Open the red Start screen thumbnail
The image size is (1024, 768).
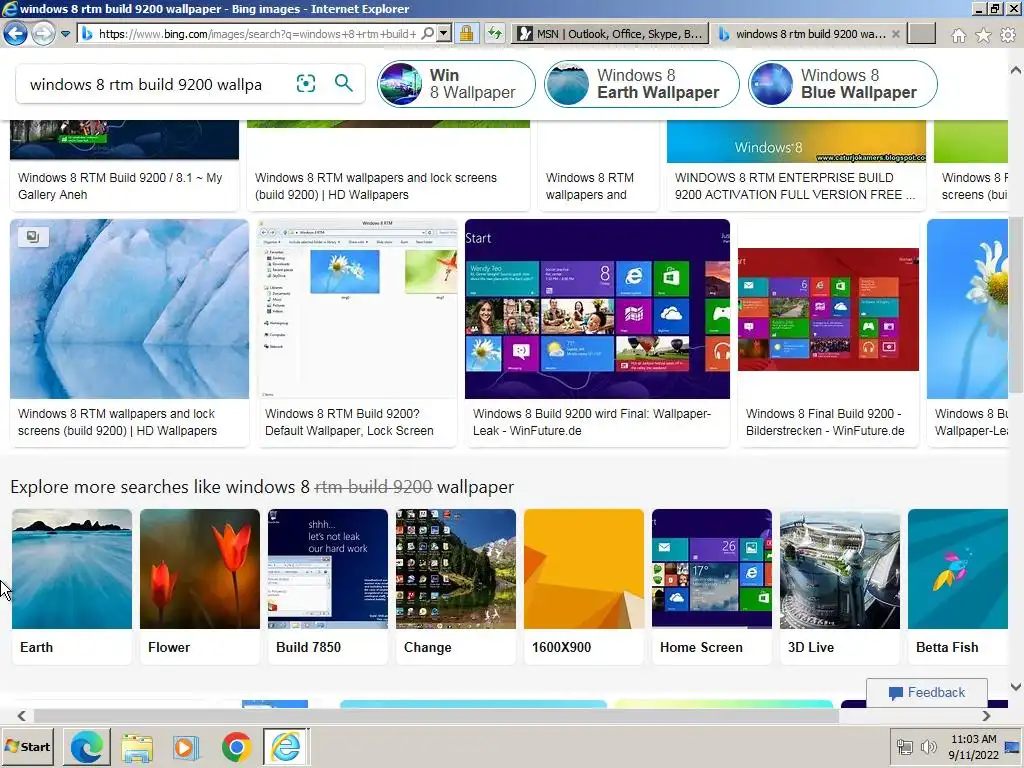coord(828,309)
